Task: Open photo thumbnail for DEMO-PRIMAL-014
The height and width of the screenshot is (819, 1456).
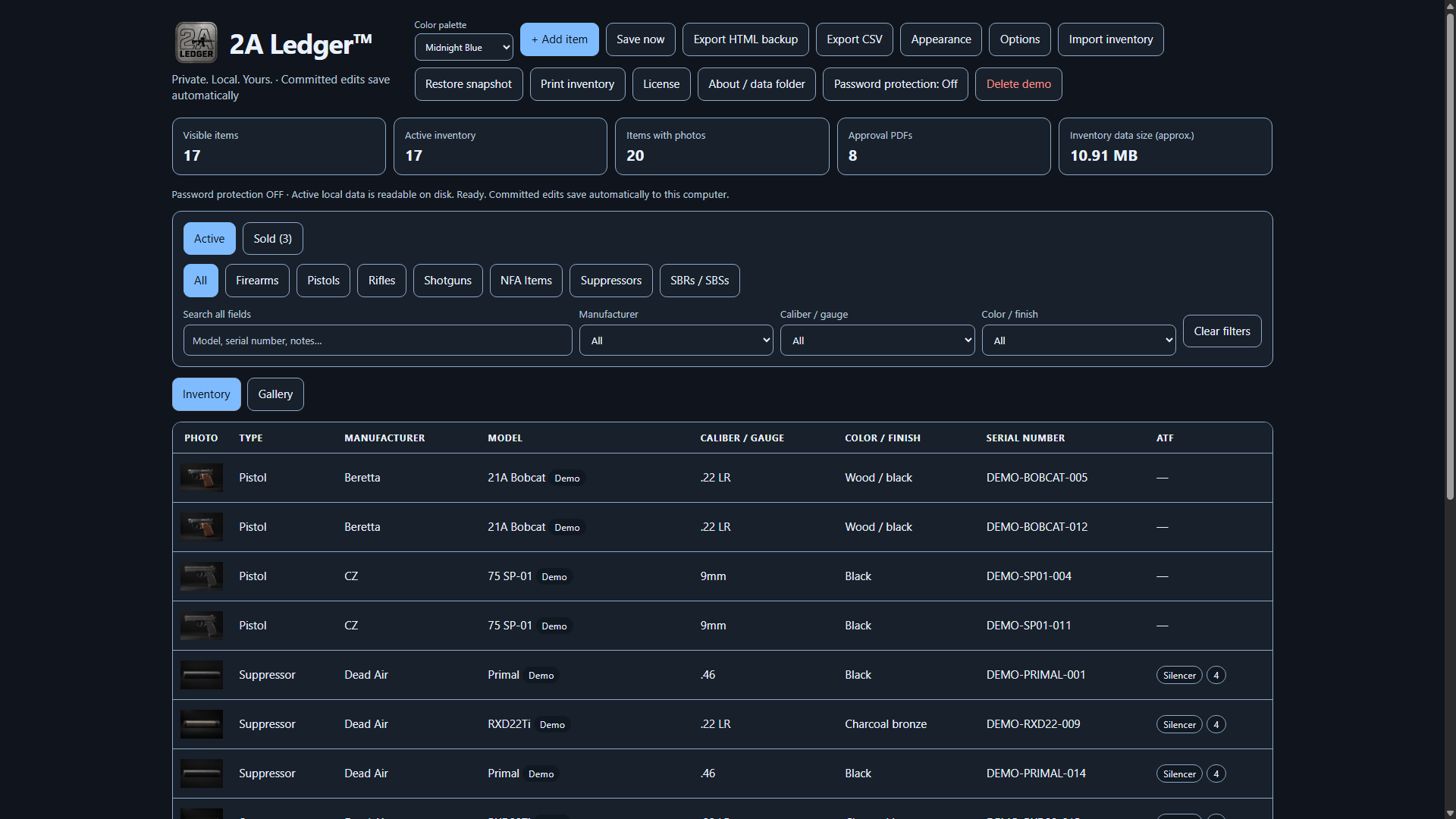Action: 202,773
